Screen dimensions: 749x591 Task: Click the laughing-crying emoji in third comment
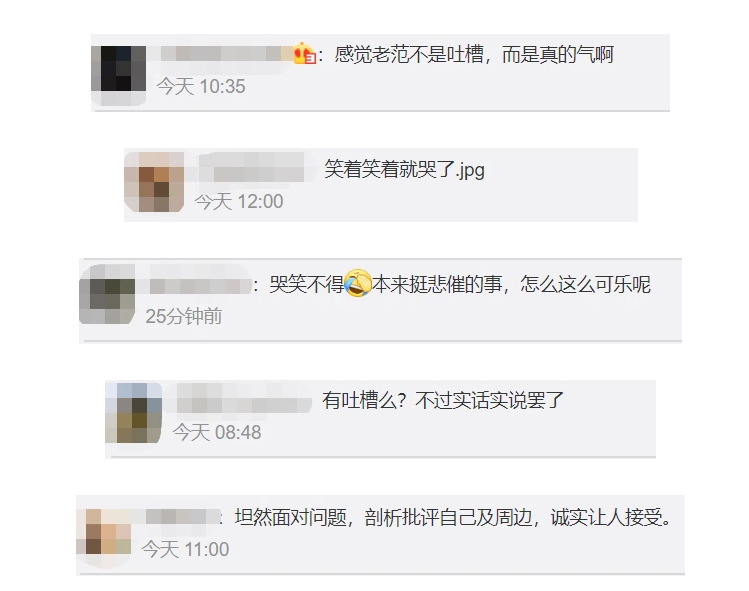point(358,283)
